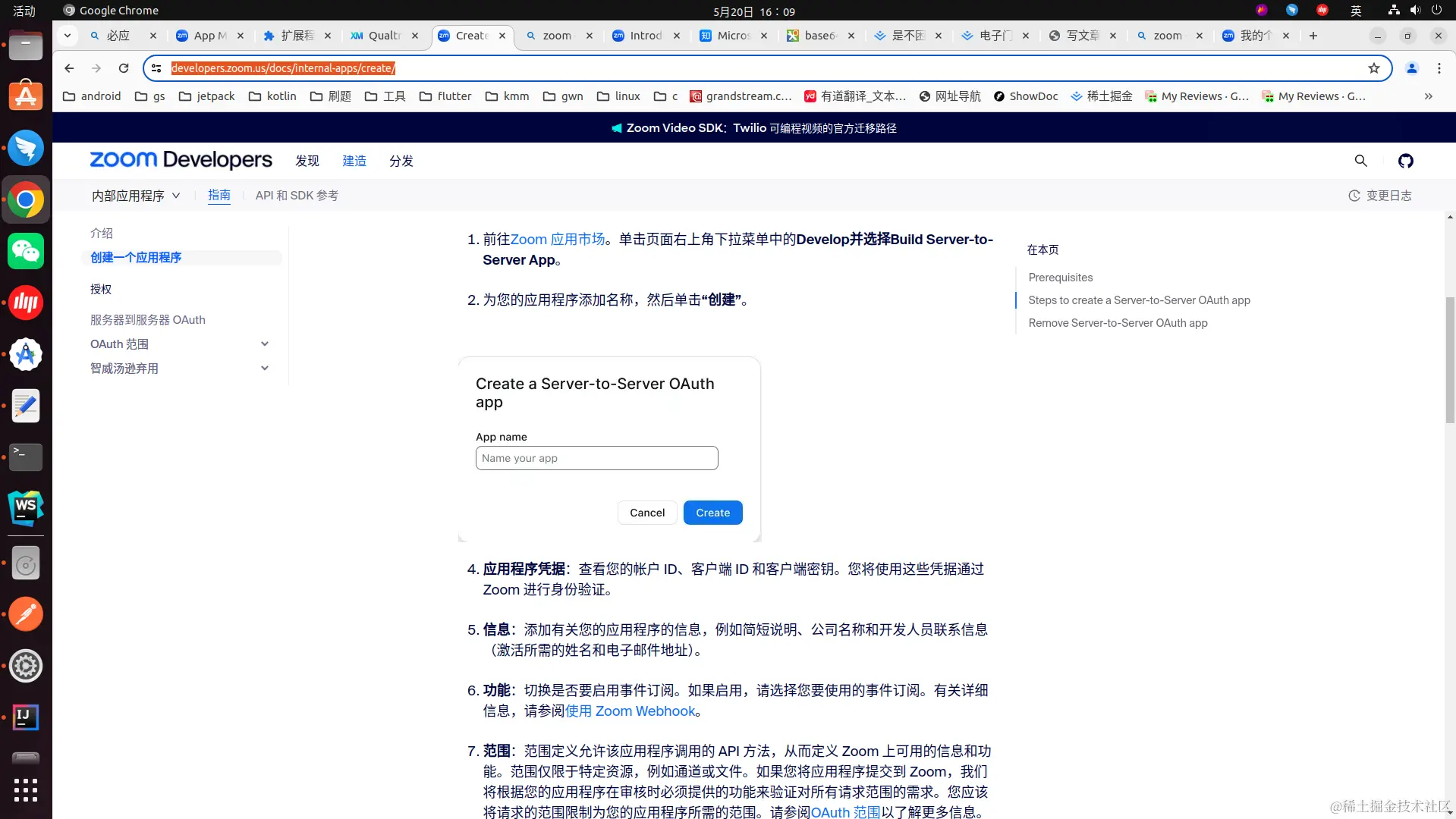Launch Ubuntu Software from the dock
The width and height of the screenshot is (1456, 819).
26,96
